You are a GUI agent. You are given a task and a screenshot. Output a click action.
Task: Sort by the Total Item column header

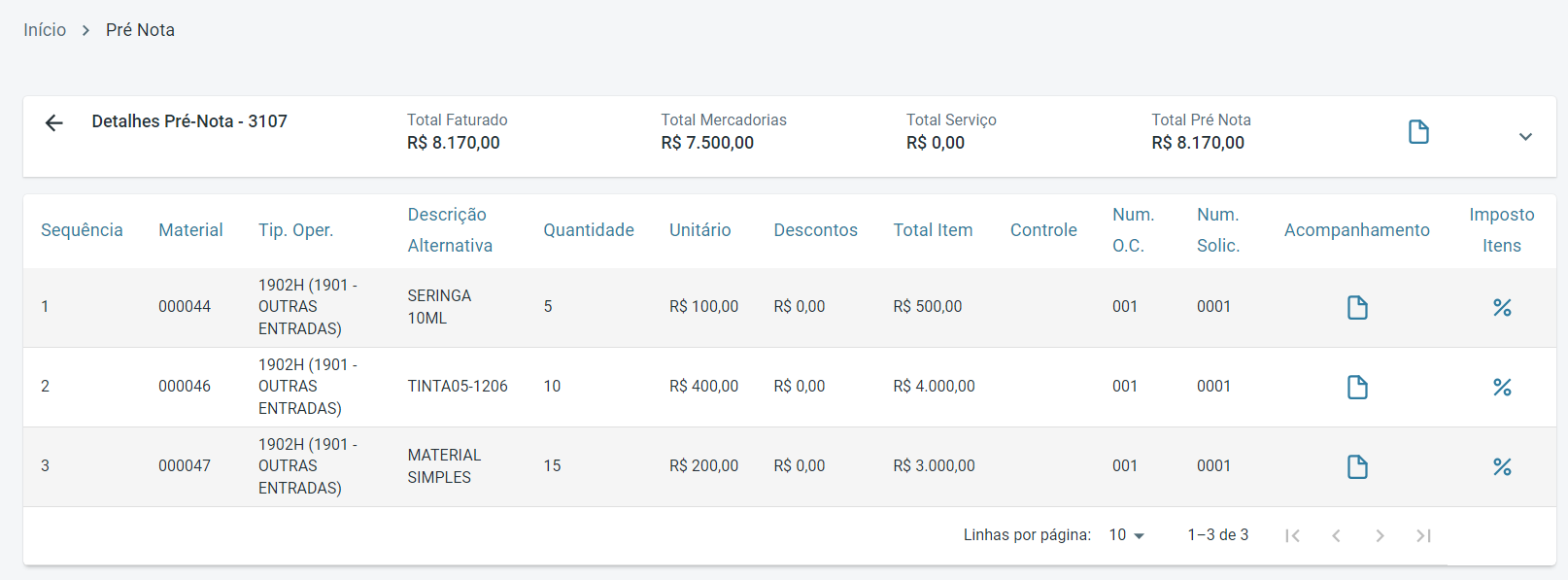(933, 230)
